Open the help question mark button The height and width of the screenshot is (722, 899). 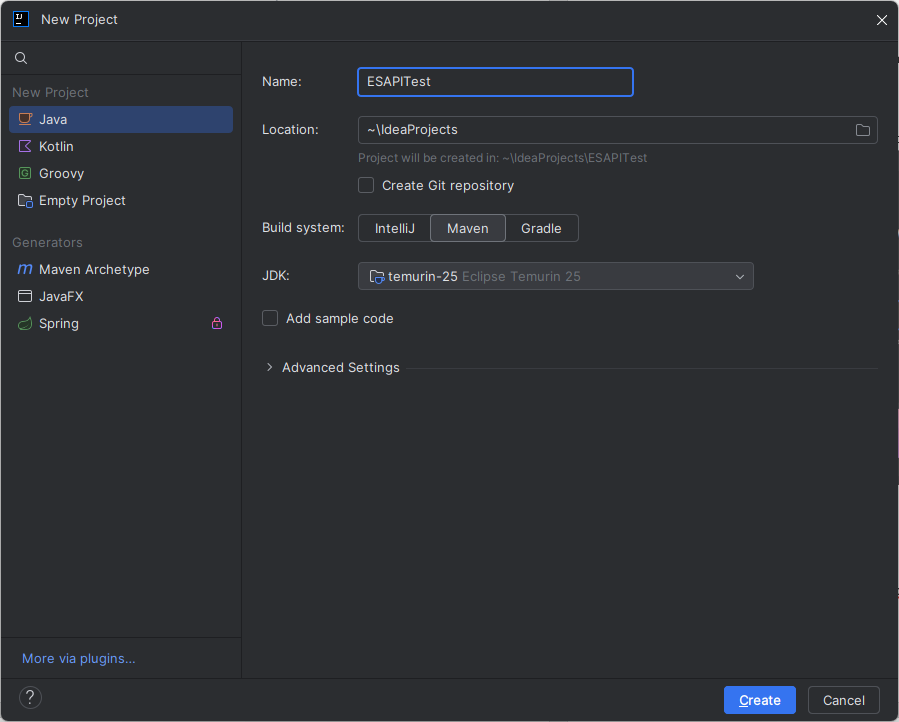pyautogui.click(x=31, y=698)
